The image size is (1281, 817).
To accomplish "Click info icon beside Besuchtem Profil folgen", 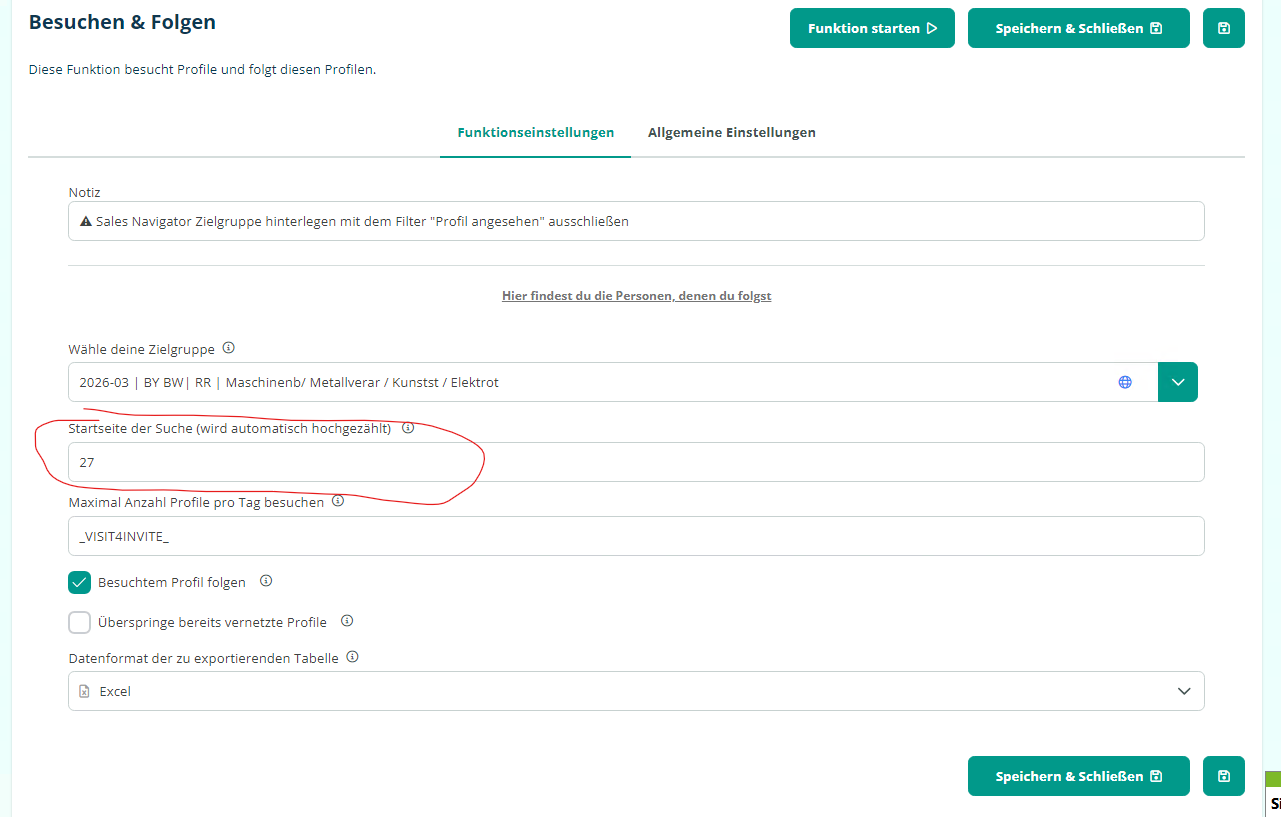I will click(266, 581).
